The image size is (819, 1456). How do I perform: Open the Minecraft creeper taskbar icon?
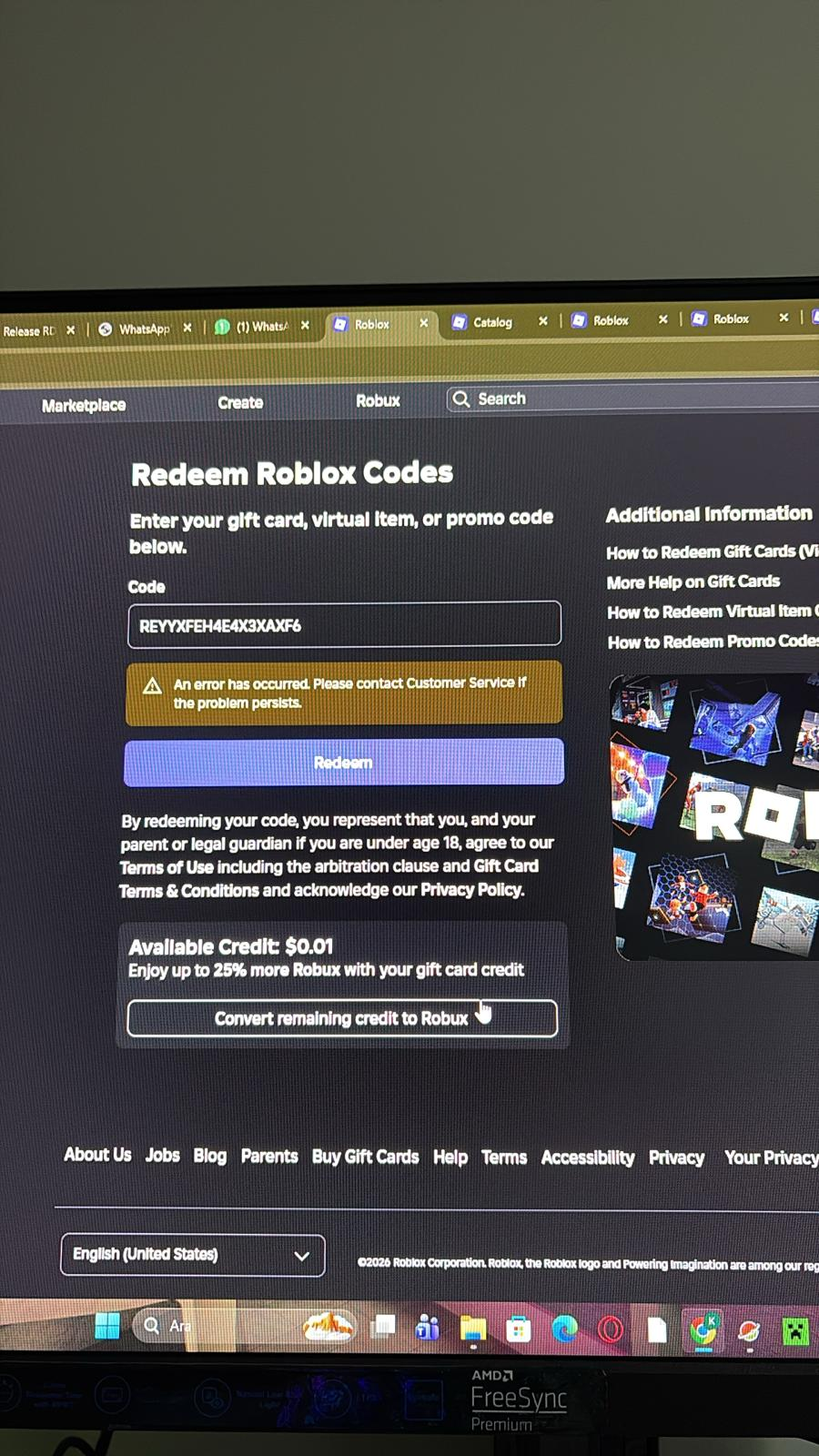click(795, 1331)
